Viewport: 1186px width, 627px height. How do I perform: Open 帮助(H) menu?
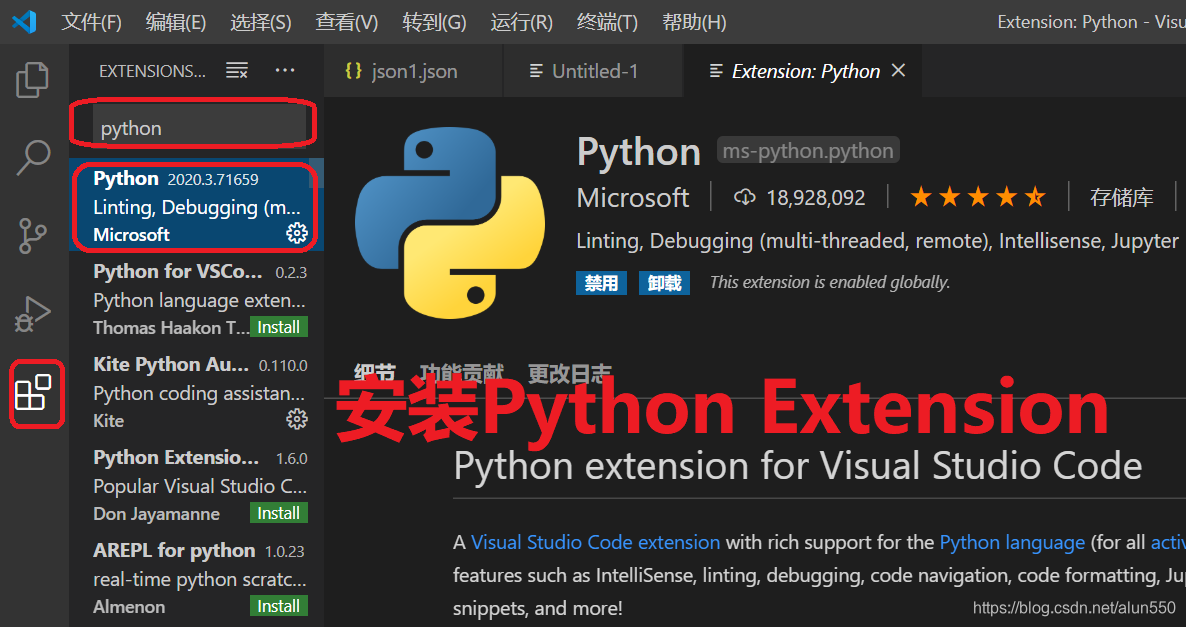[x=694, y=22]
